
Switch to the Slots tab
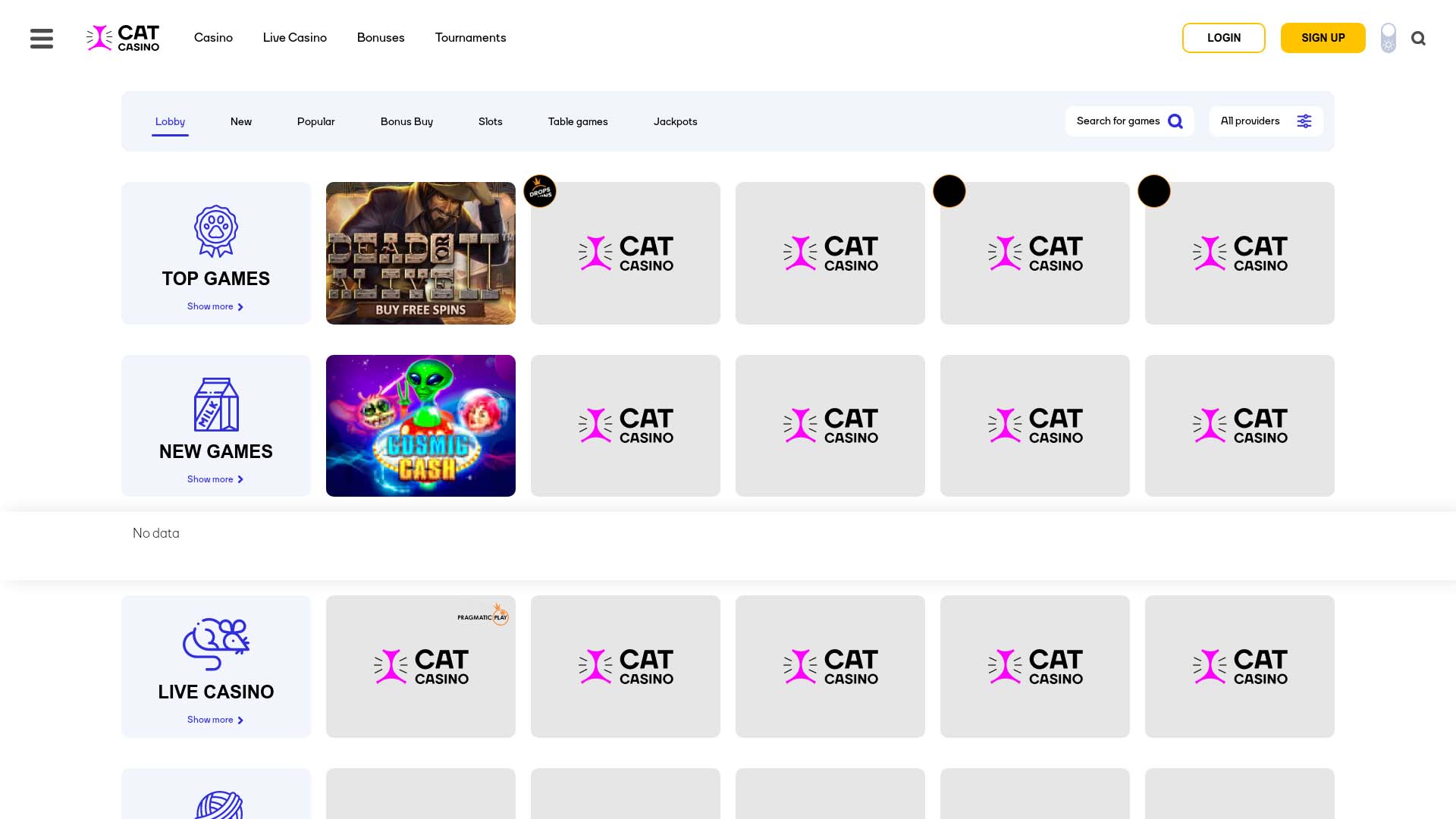[x=490, y=121]
